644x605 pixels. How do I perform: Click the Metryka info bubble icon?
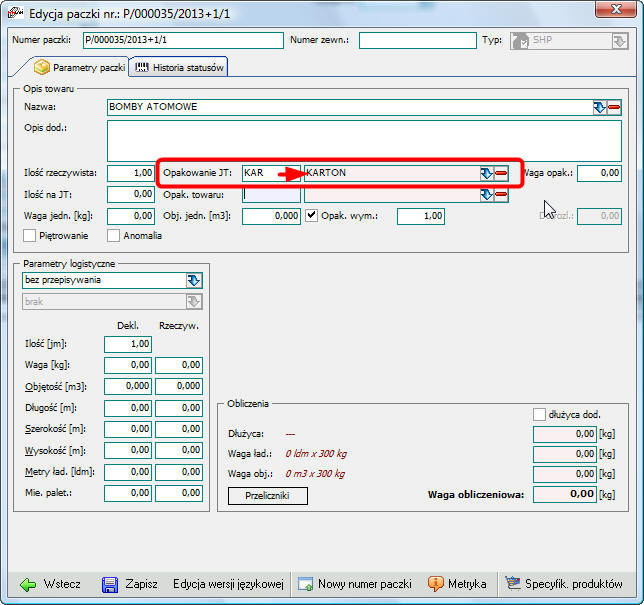(x=435, y=584)
